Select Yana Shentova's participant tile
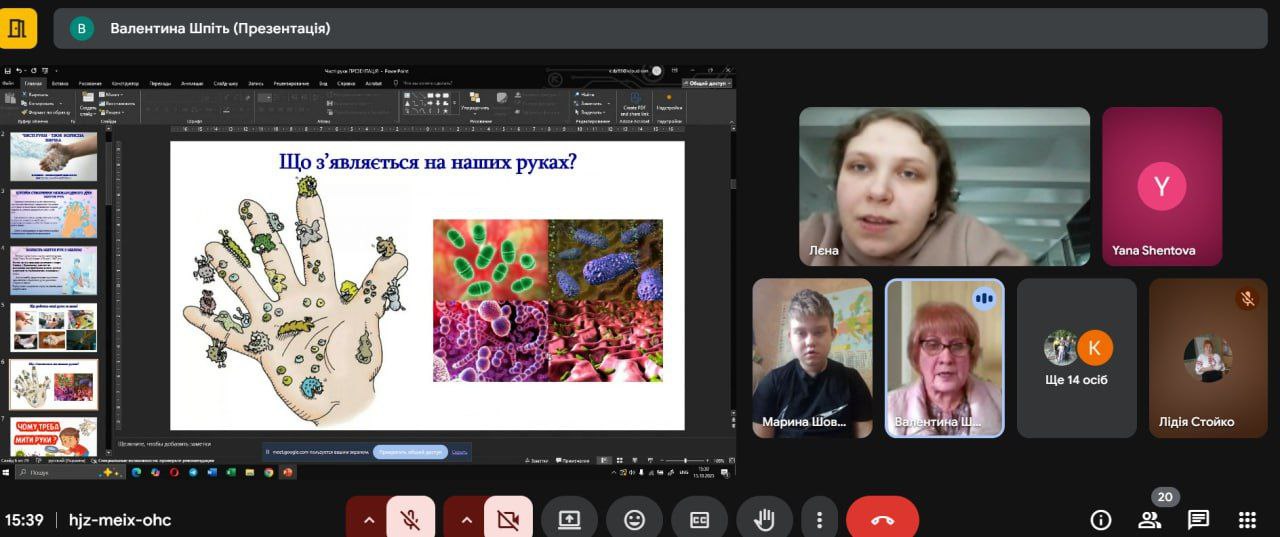The width and height of the screenshot is (1280, 537). point(1161,186)
